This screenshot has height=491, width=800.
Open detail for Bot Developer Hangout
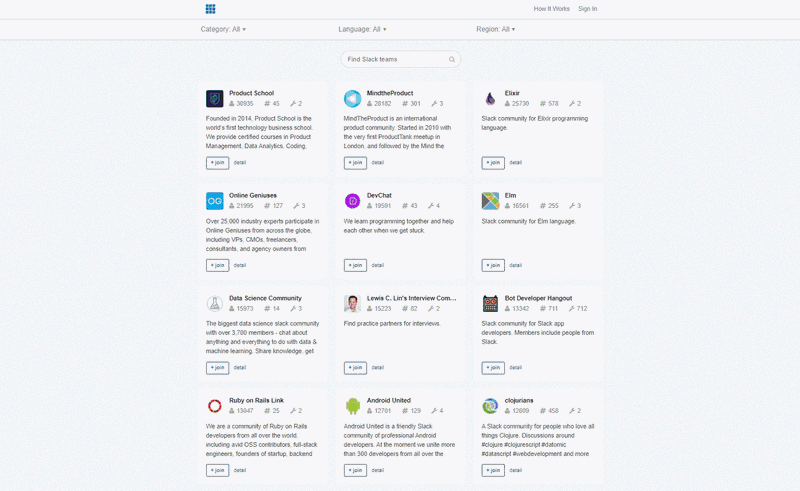tap(515, 367)
